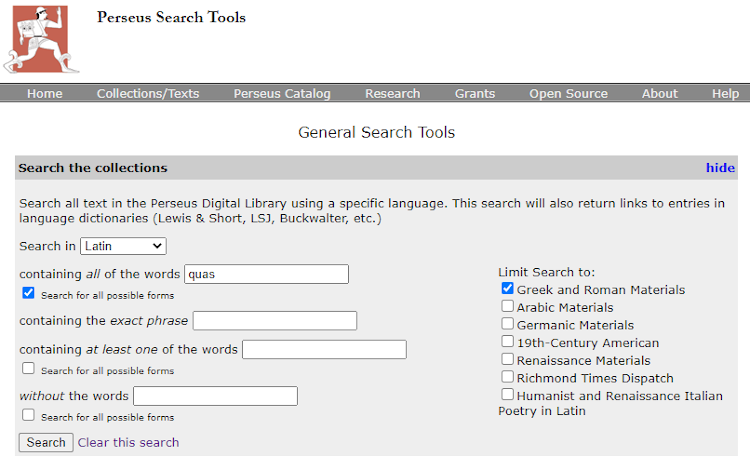This screenshot has width=750, height=470.
Task: Click Clear this search link
Action: pyautogui.click(x=128, y=443)
